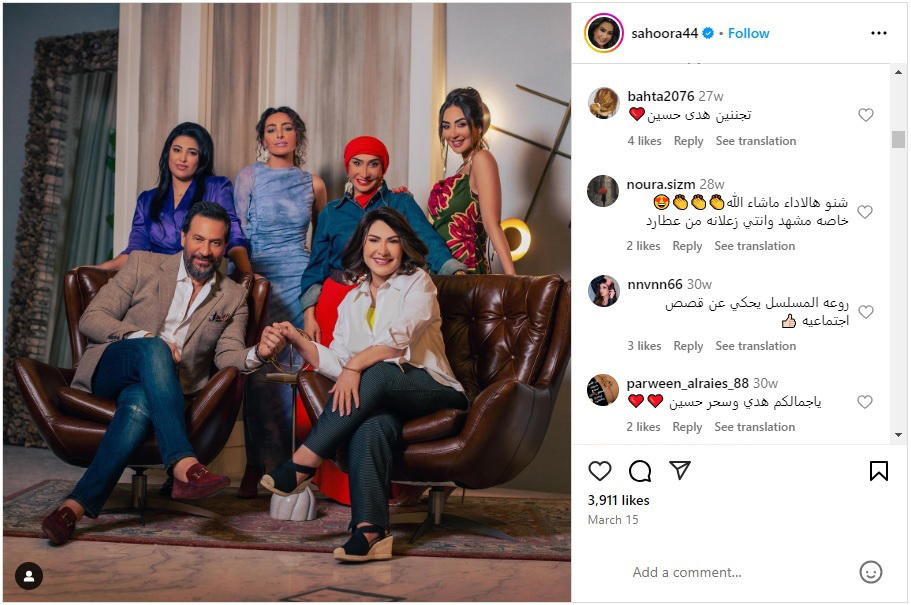Image resolution: width=911 pixels, height=605 pixels.
Task: Reply to noura.sizm's comment
Action: [x=687, y=246]
